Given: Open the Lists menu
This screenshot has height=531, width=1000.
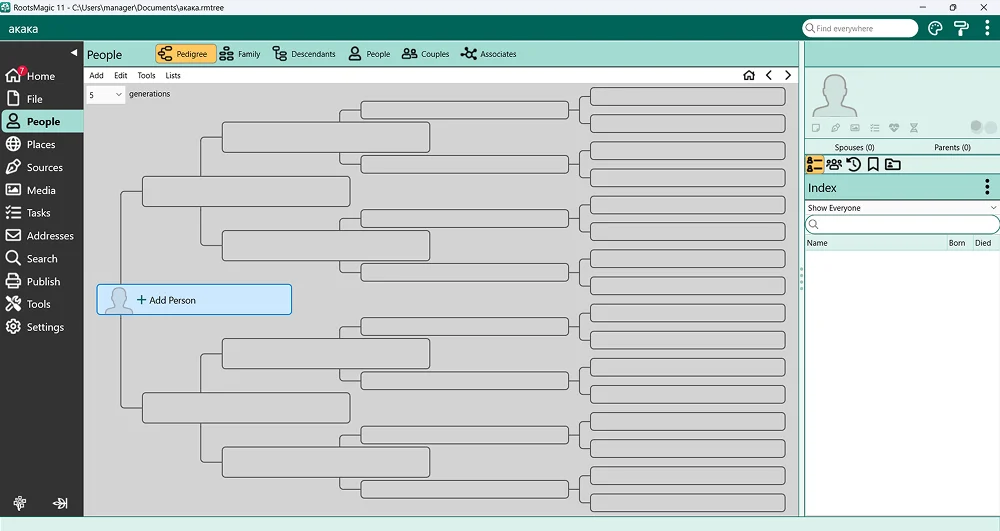Looking at the screenshot, I should (x=173, y=76).
